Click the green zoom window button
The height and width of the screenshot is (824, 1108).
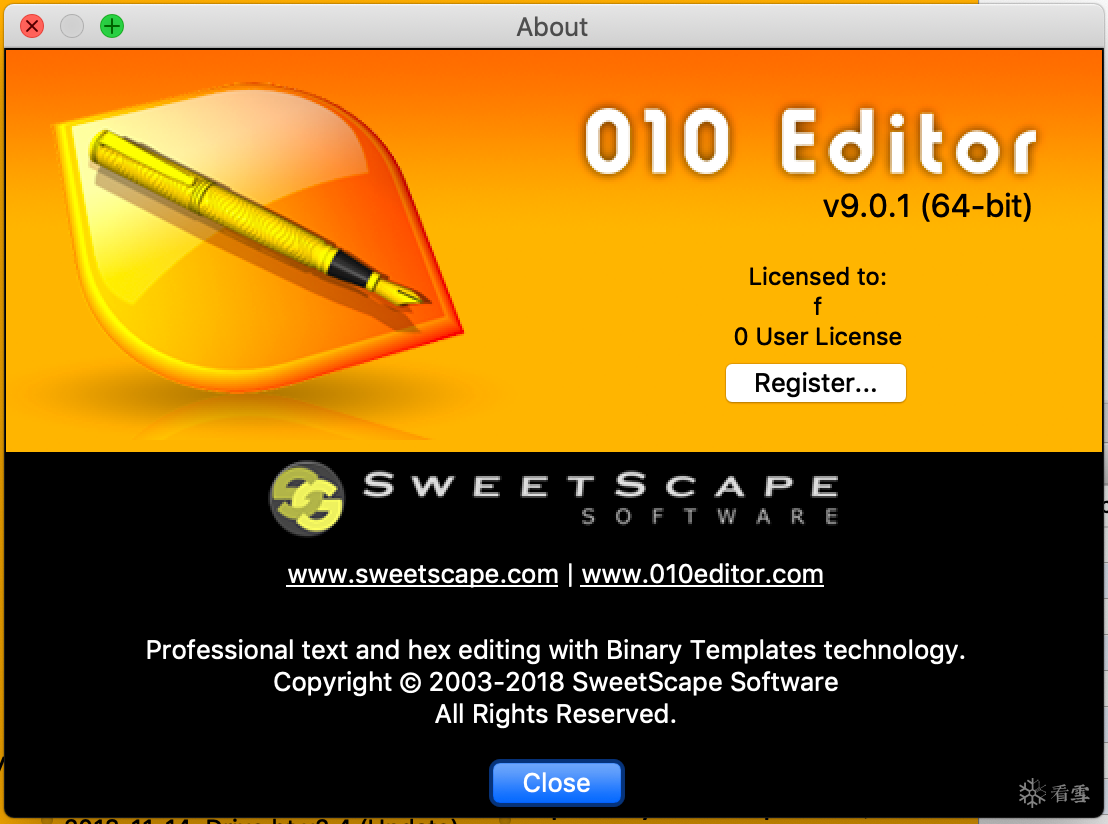coord(112,27)
